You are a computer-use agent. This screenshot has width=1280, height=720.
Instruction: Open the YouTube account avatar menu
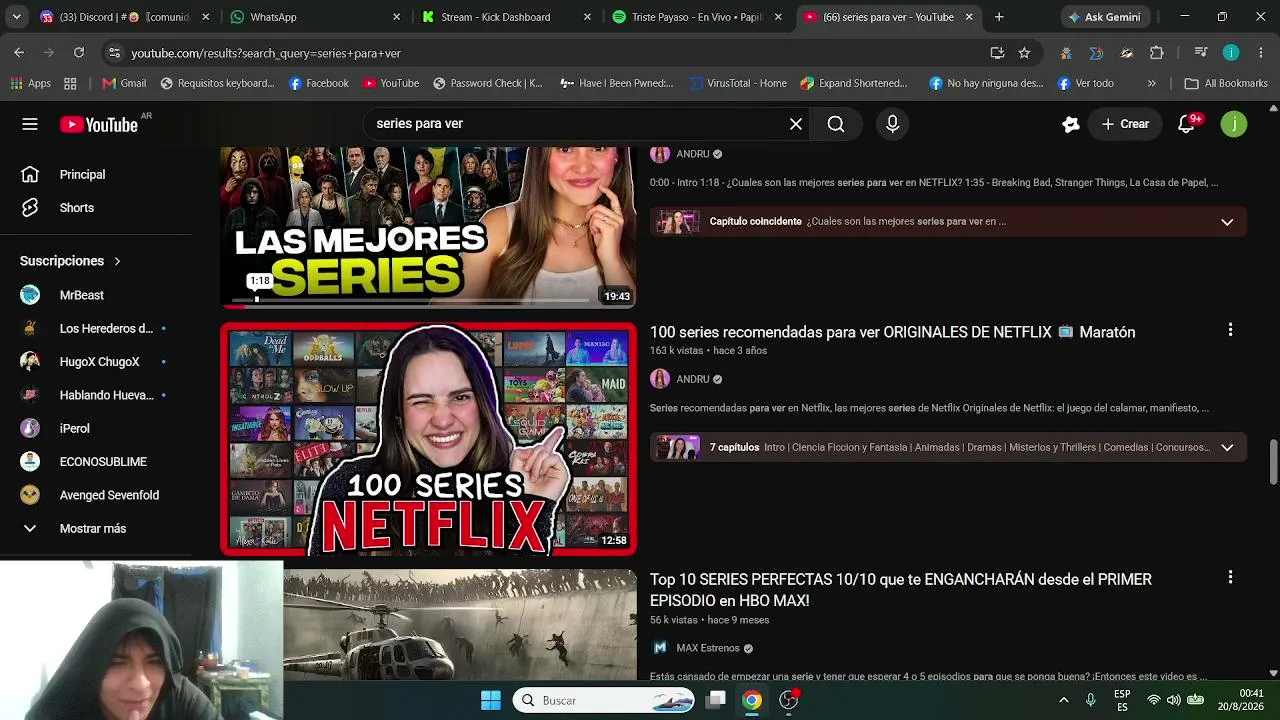click(1234, 124)
